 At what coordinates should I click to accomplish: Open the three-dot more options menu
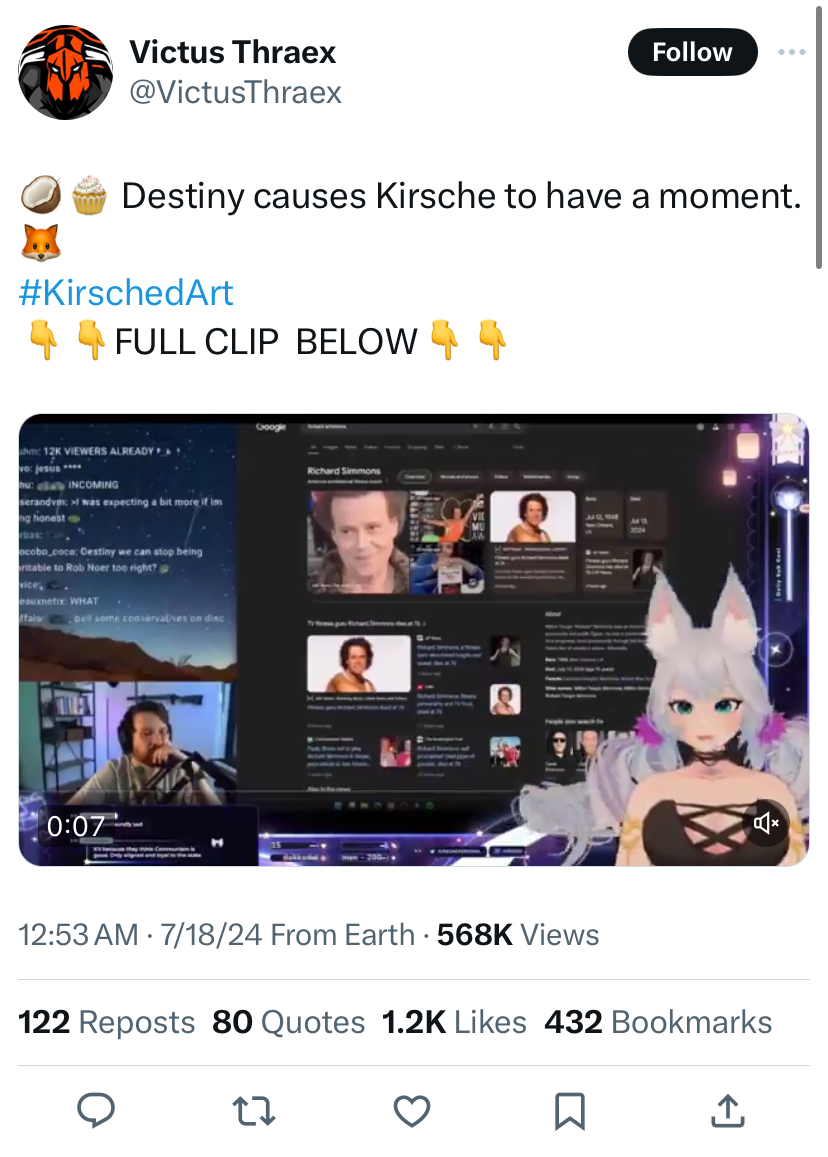[791, 52]
